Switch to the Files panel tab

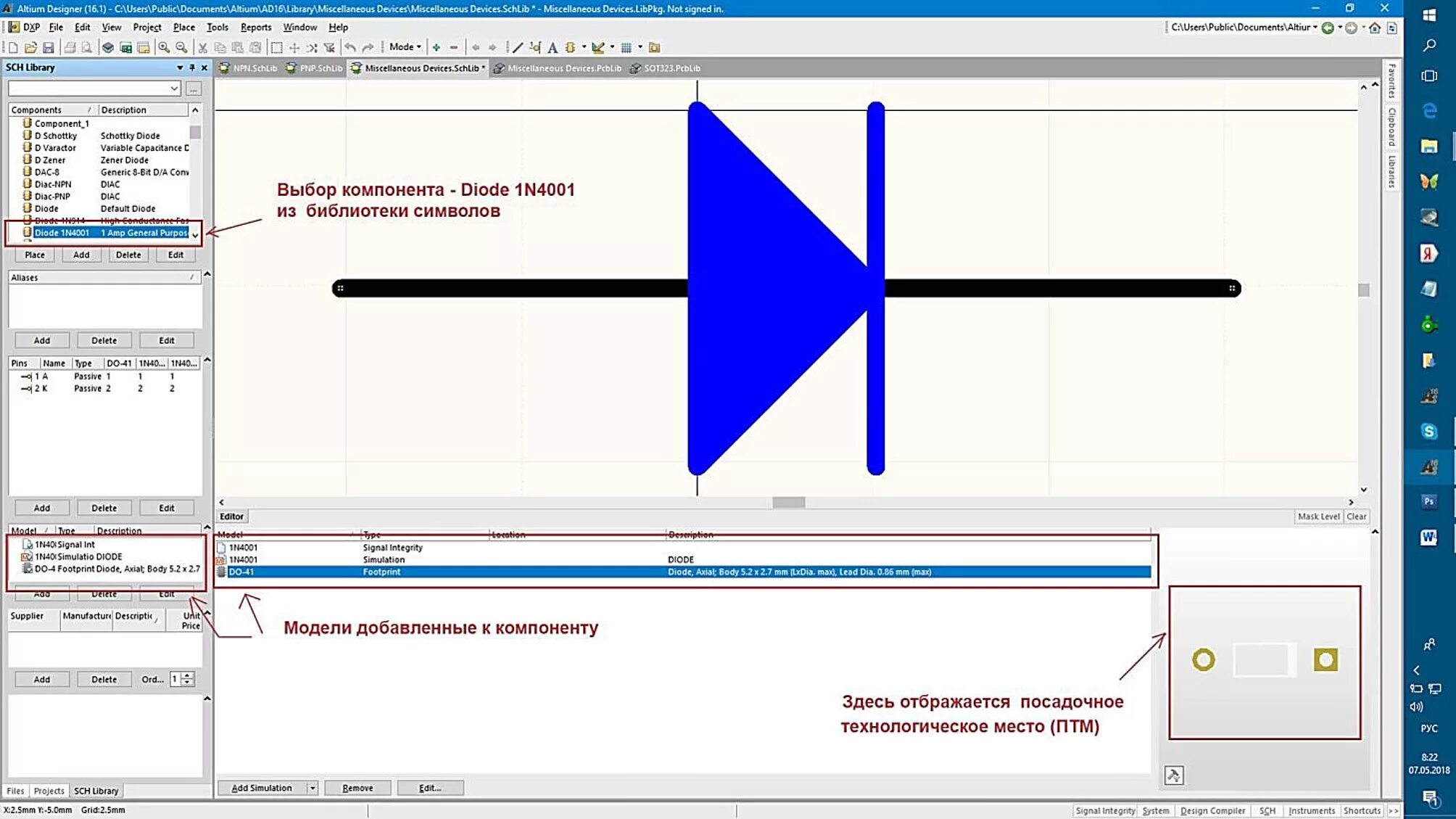pos(15,791)
